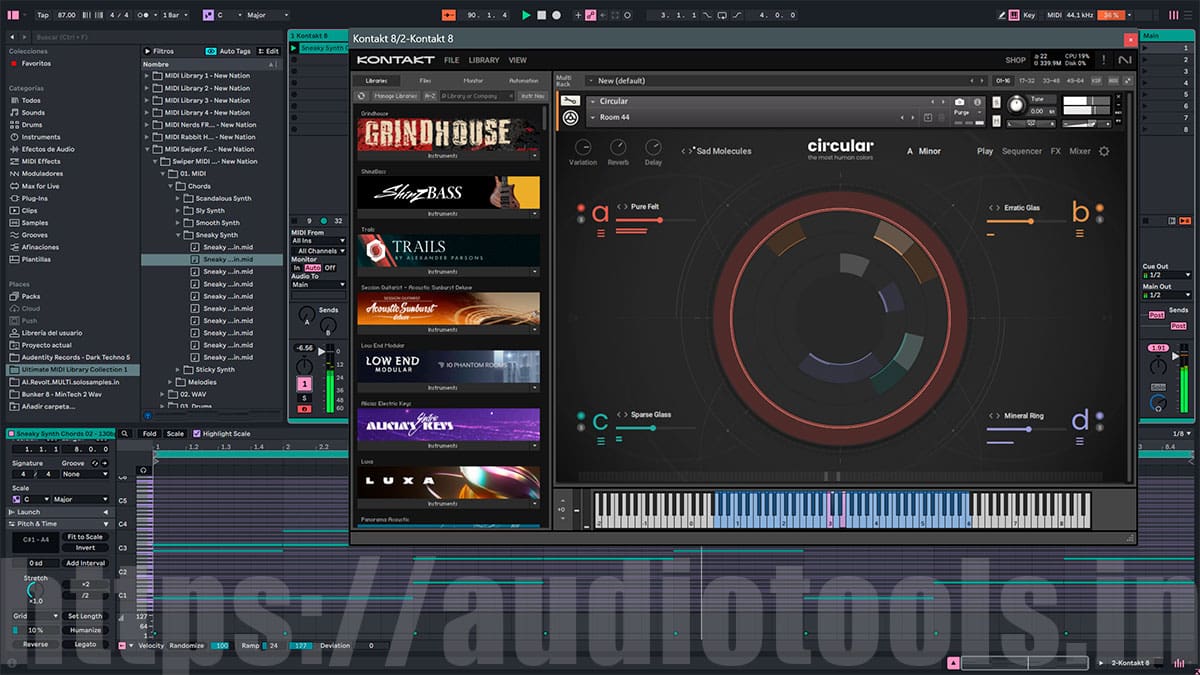Set Monitor to Auto
Image resolution: width=1200 pixels, height=675 pixels.
pos(312,268)
